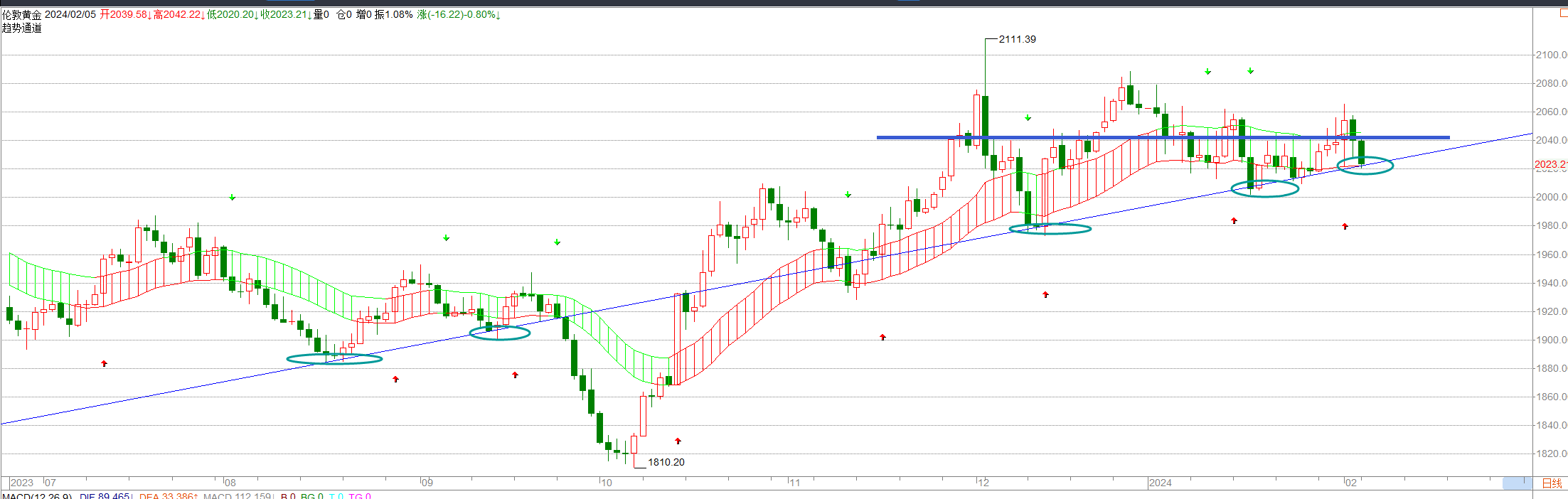This screenshot has height=499, width=1568.
Task: Click the DIF value in the MACD panel
Action: coord(105,496)
